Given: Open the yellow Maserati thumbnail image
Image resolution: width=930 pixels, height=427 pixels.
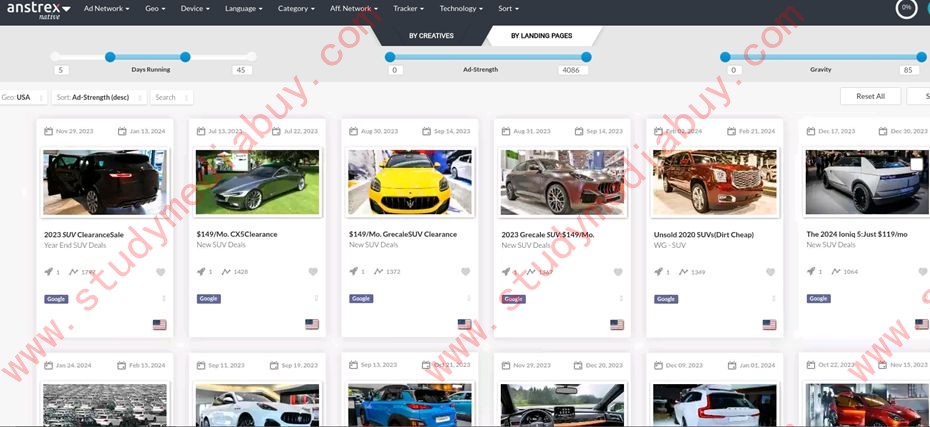Looking at the screenshot, I should coord(410,182).
